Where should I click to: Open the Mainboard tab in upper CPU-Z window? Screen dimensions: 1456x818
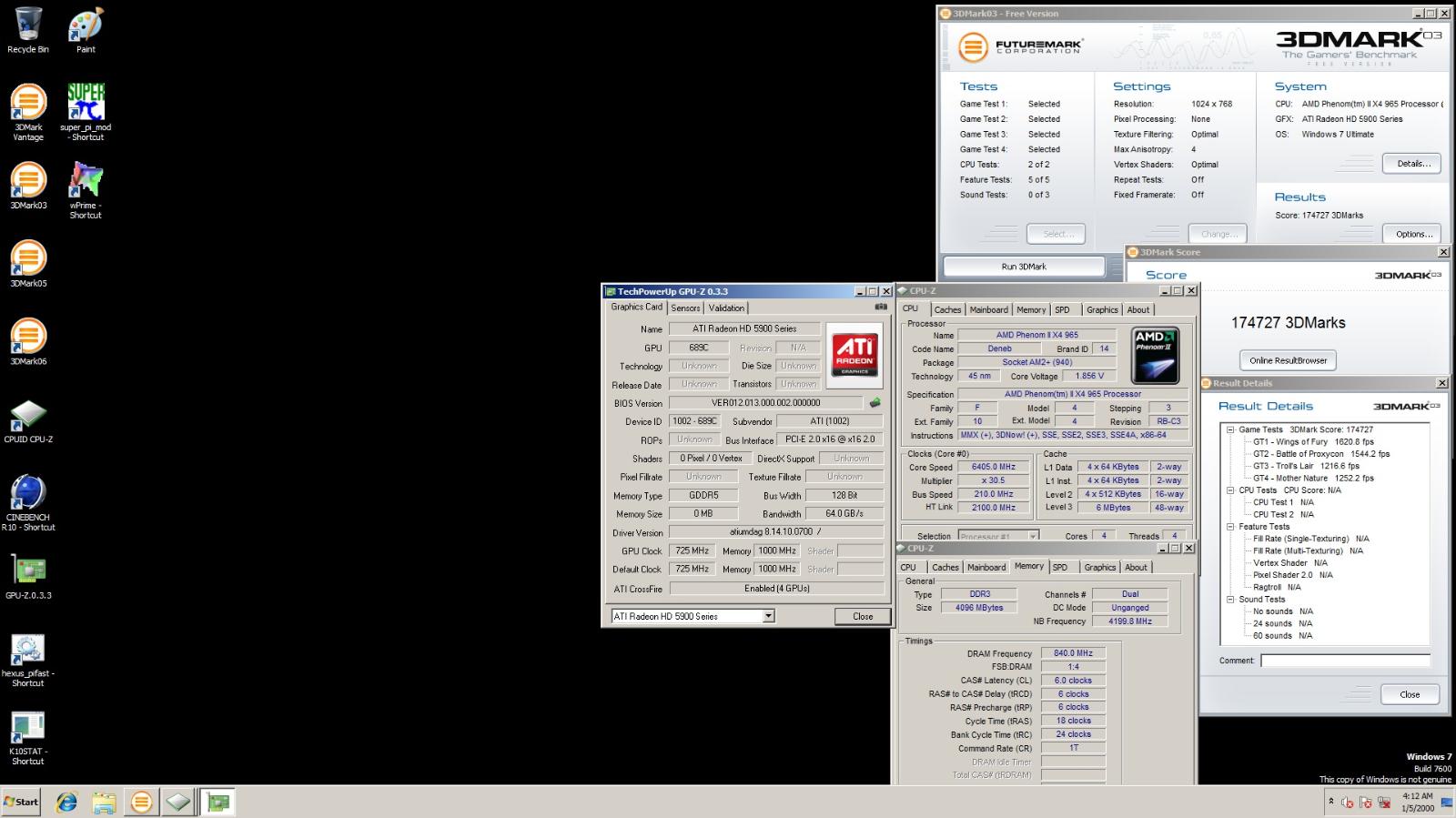click(988, 310)
